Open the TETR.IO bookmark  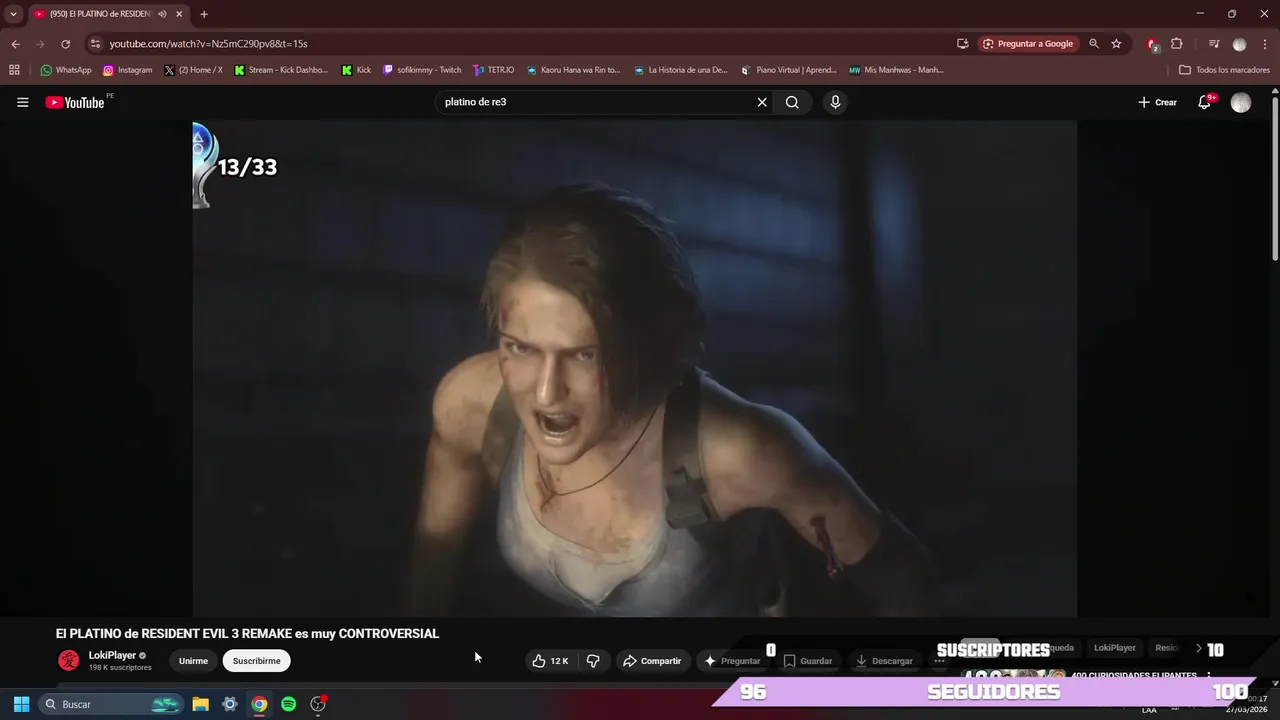coord(494,70)
